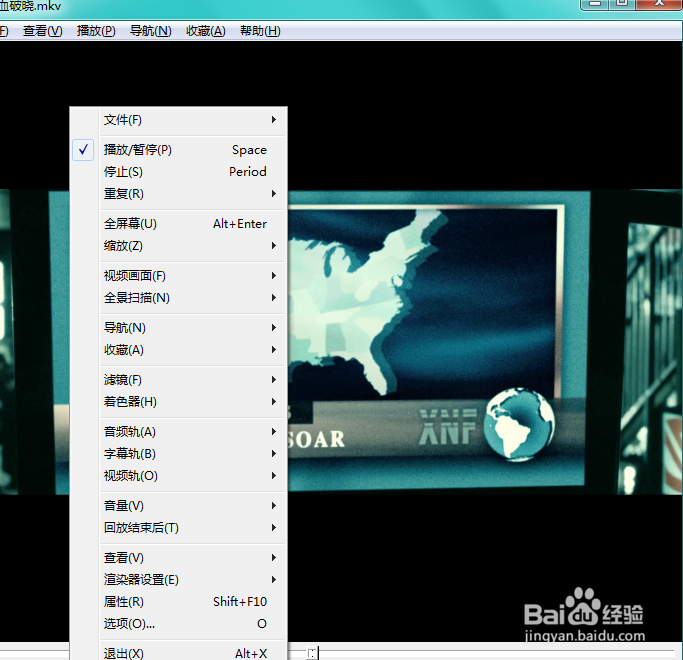Expand the 滤镜(F) submenu
The image size is (683, 660).
click(178, 380)
